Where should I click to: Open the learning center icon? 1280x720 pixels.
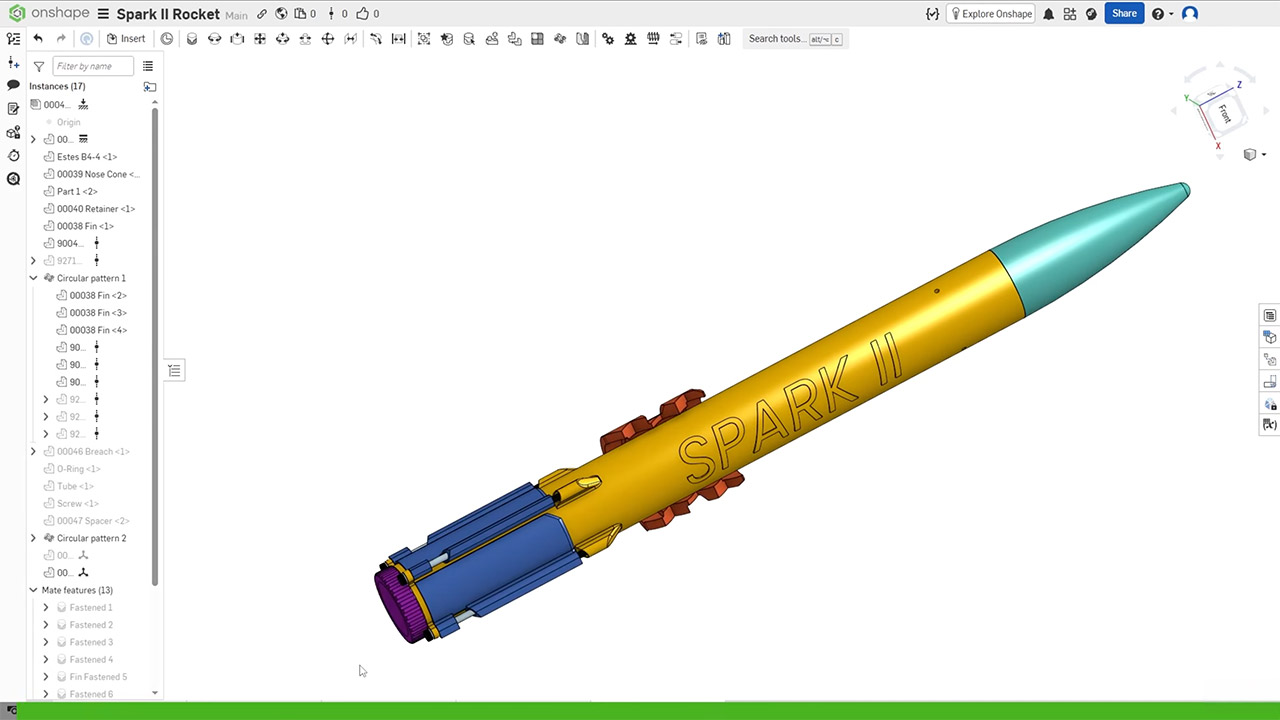[x=1091, y=14]
